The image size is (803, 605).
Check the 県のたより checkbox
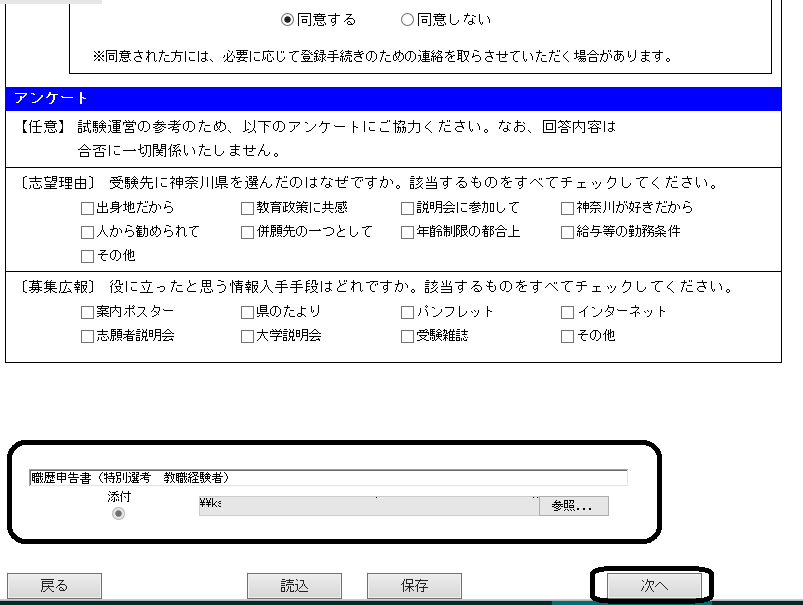pos(247,312)
